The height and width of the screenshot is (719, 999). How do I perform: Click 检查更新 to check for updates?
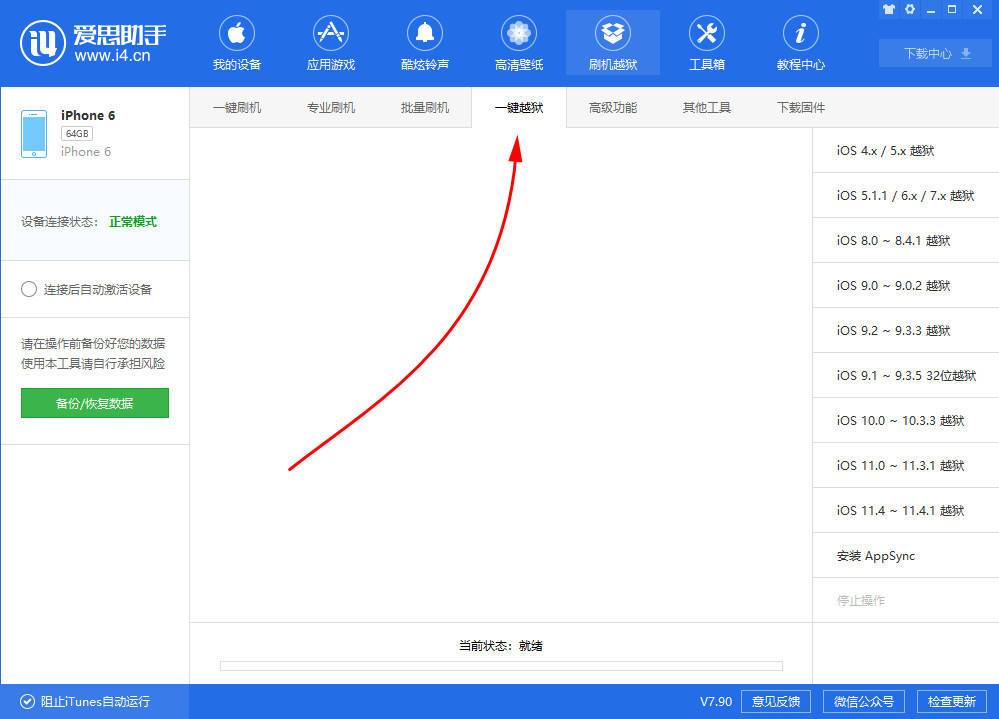point(951,701)
